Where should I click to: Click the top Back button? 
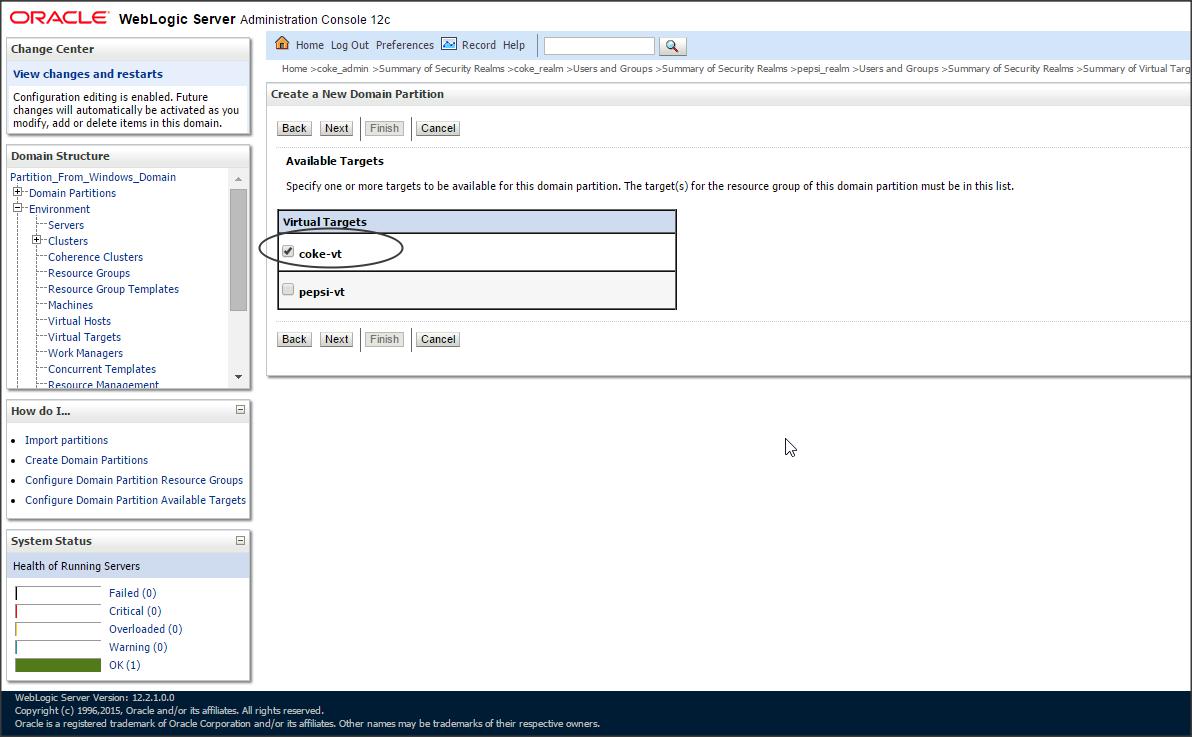click(x=294, y=129)
